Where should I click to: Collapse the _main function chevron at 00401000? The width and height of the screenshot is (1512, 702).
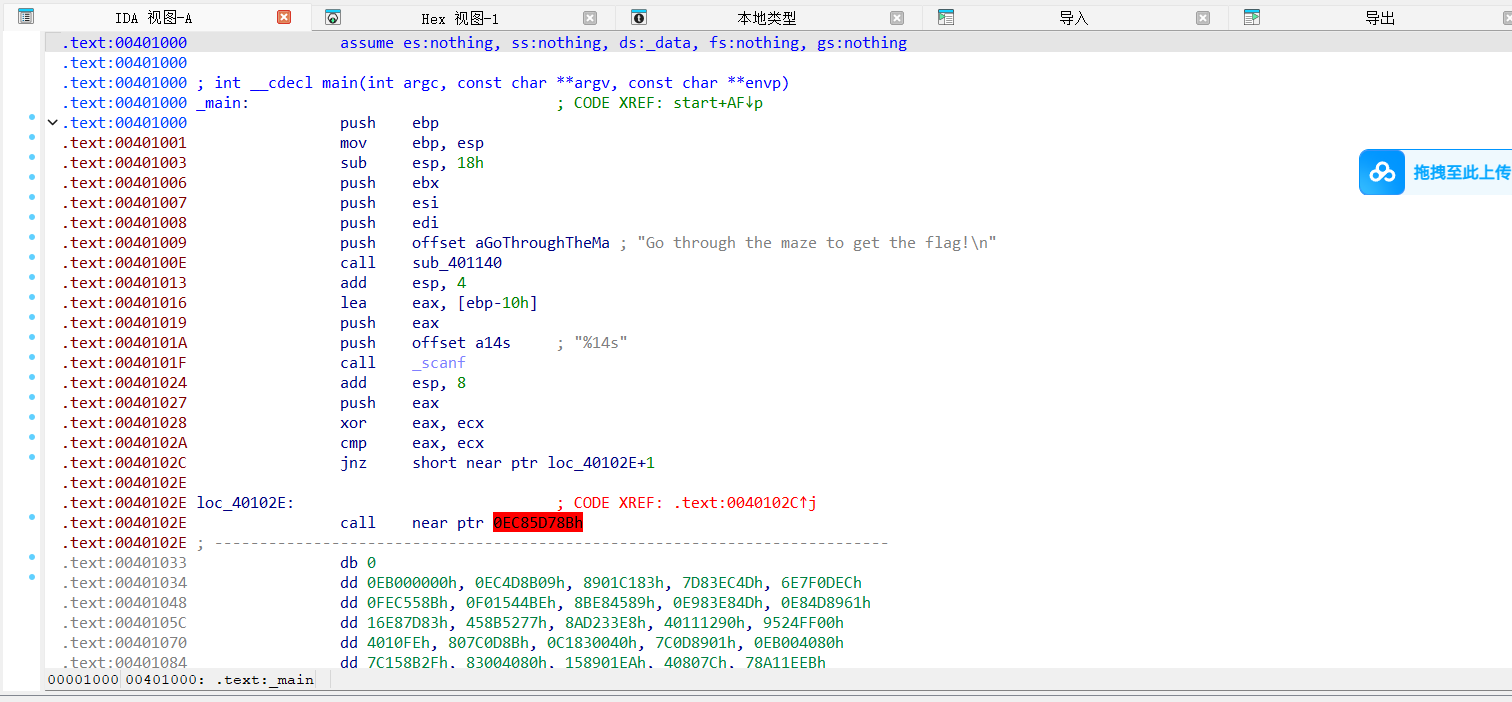coord(53,122)
